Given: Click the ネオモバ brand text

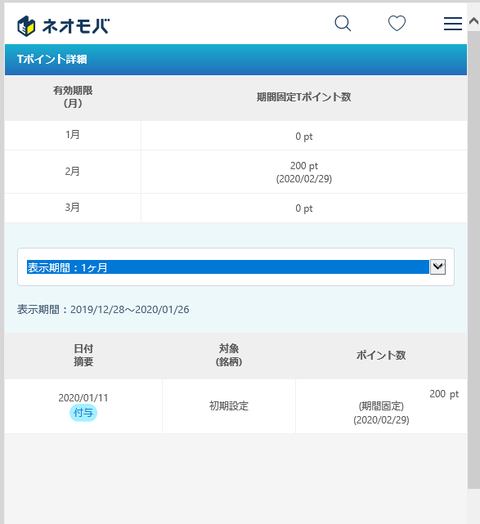Looking at the screenshot, I should pyautogui.click(x=76, y=26).
